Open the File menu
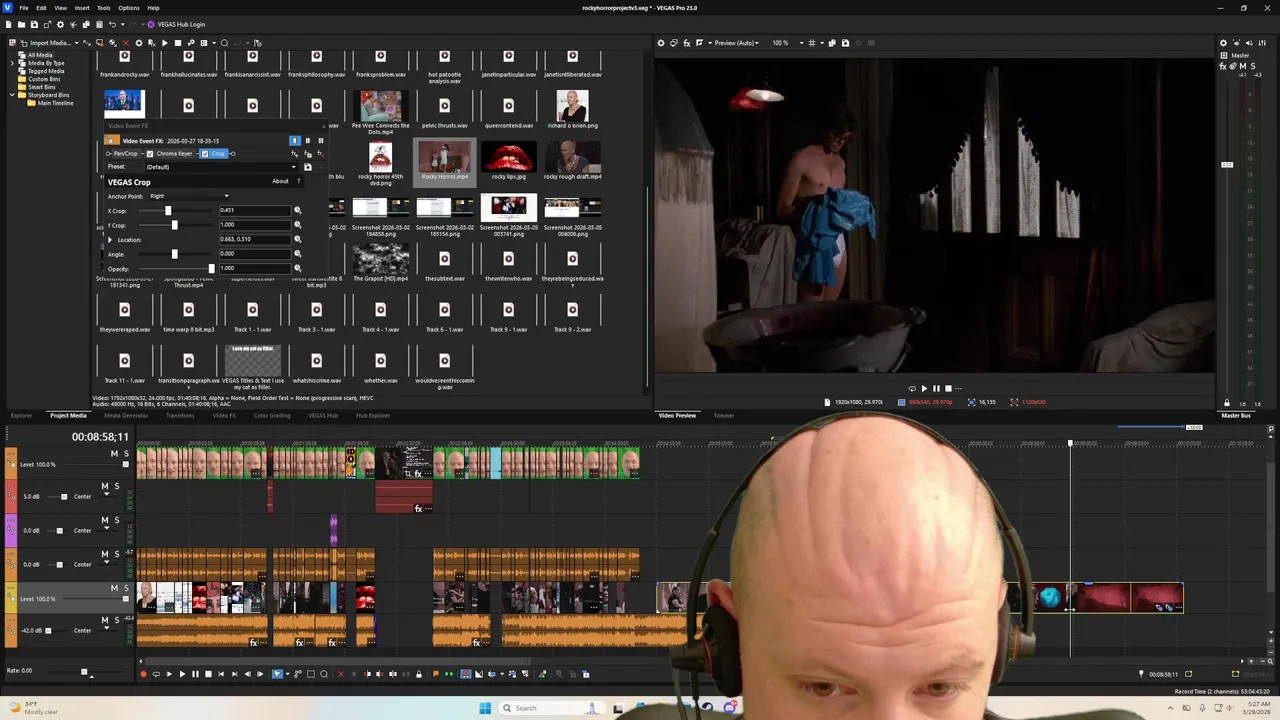Image resolution: width=1280 pixels, height=720 pixels. [24, 8]
